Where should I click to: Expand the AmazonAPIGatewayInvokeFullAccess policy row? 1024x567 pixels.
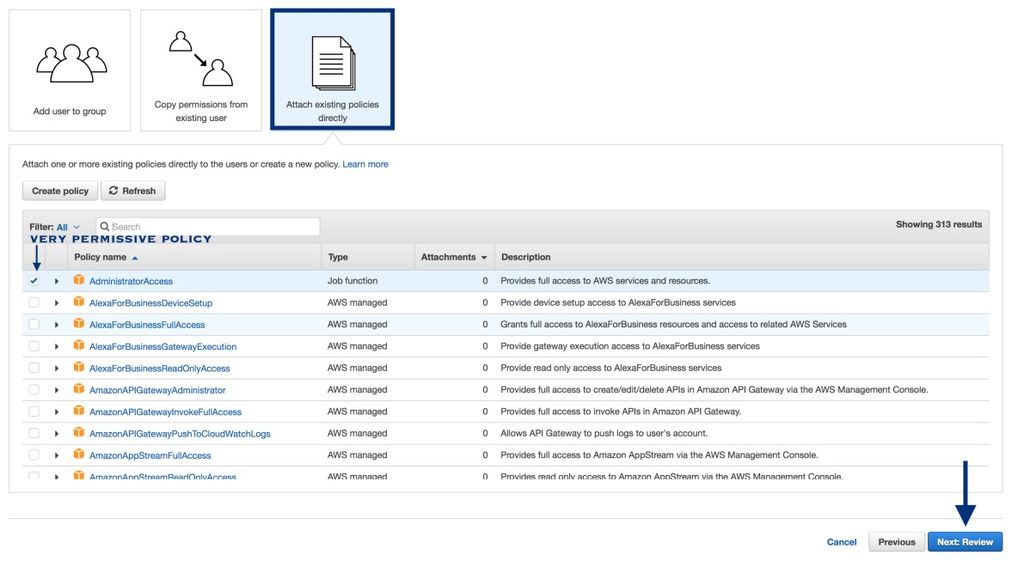point(57,412)
